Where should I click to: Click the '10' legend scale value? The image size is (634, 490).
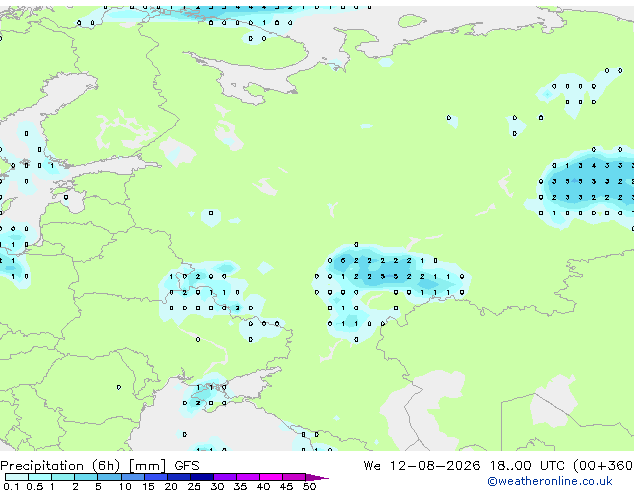[x=125, y=486]
